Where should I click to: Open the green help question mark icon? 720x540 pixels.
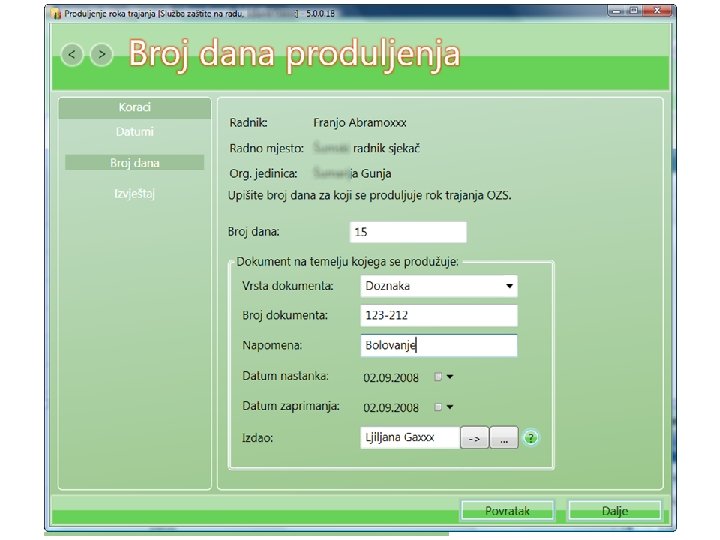tap(531, 438)
